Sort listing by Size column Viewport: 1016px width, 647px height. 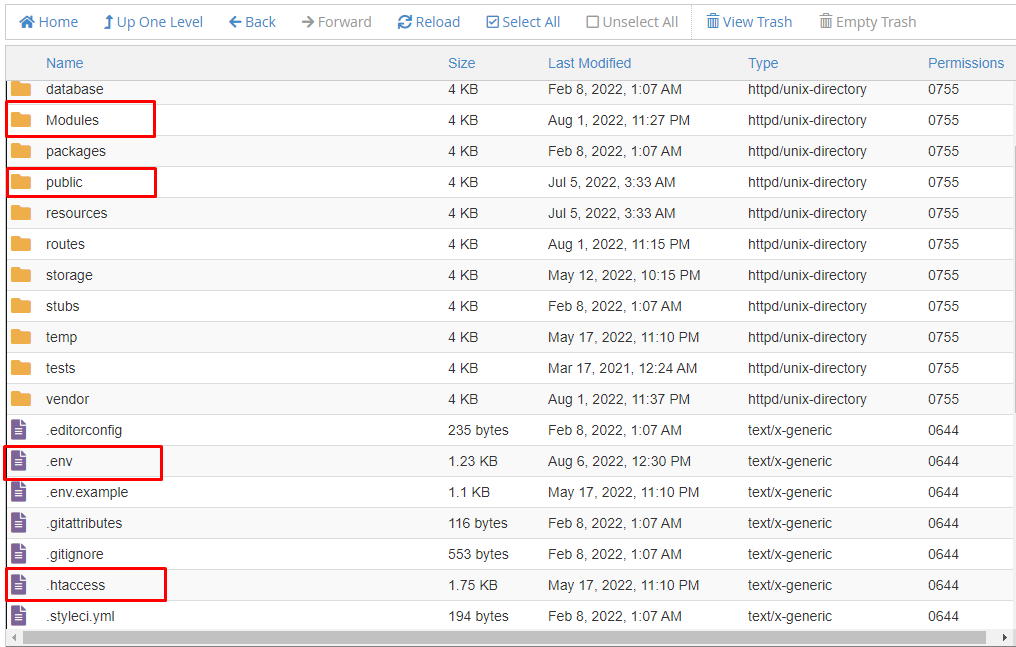pyautogui.click(x=461, y=63)
